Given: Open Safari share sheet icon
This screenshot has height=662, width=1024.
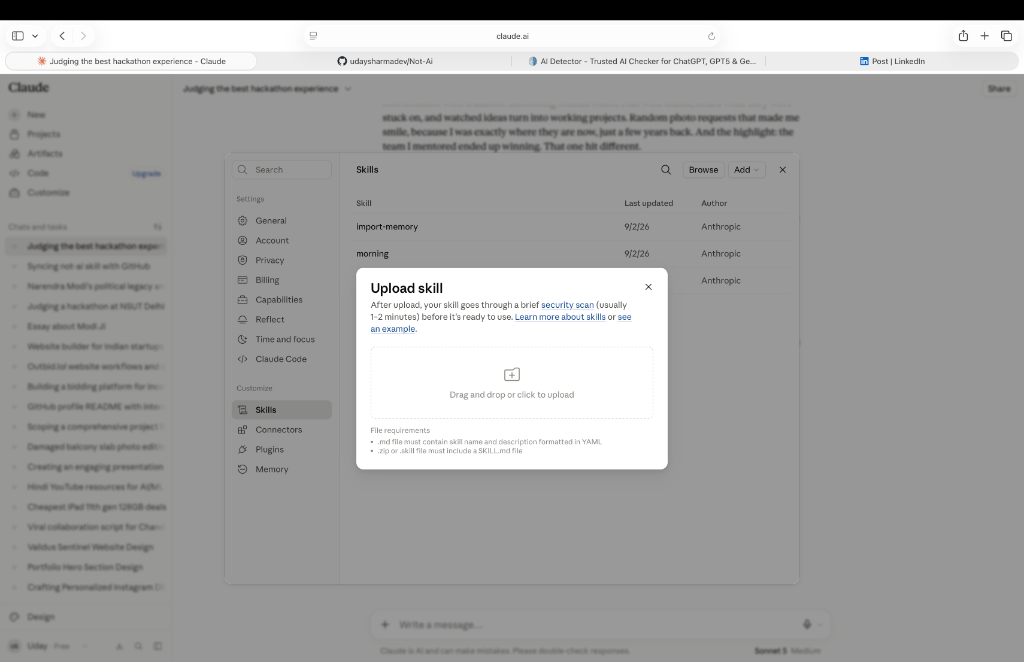Looking at the screenshot, I should click(963, 36).
